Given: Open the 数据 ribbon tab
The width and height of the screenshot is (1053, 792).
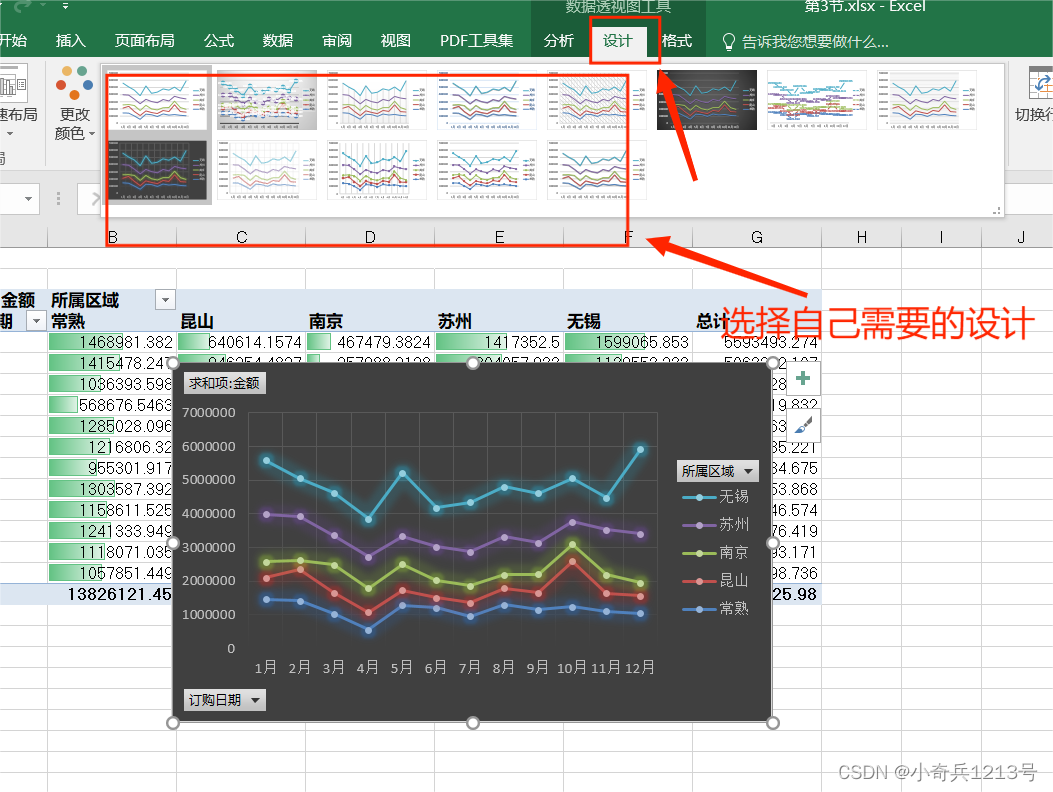Looking at the screenshot, I should pyautogui.click(x=277, y=41).
